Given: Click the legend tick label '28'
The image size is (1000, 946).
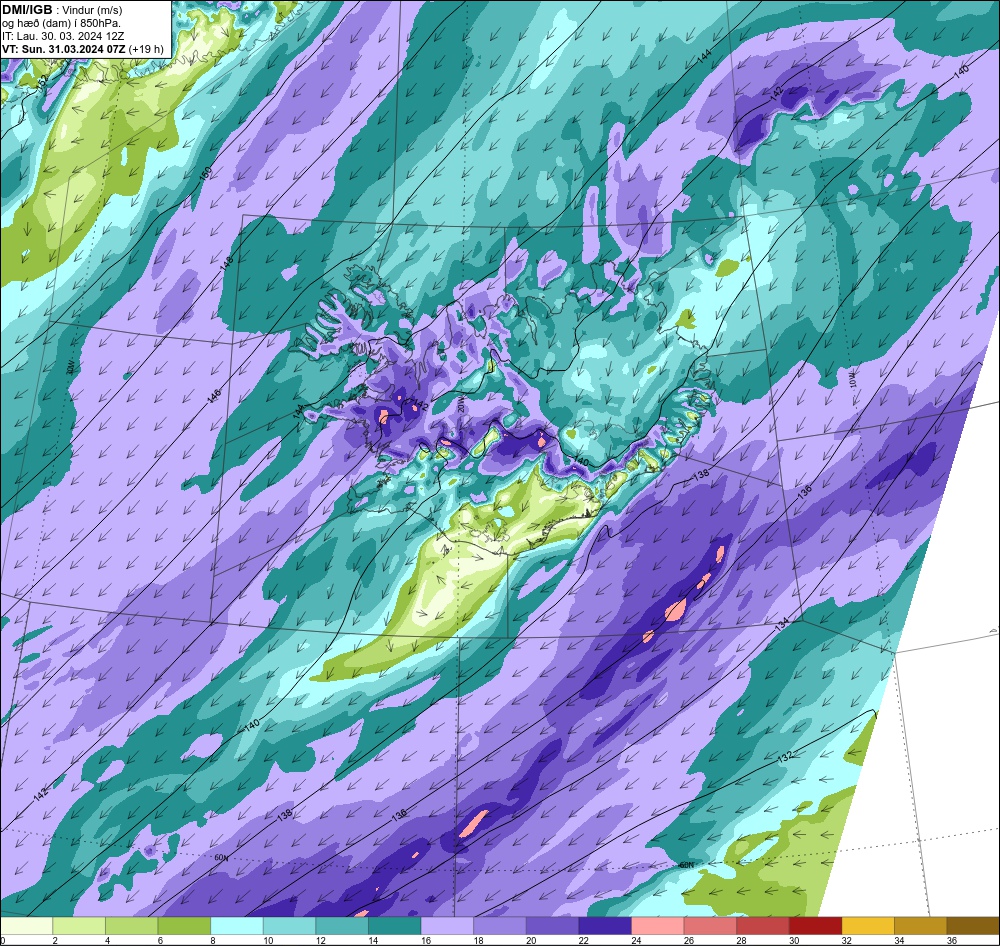Looking at the screenshot, I should (742, 940).
